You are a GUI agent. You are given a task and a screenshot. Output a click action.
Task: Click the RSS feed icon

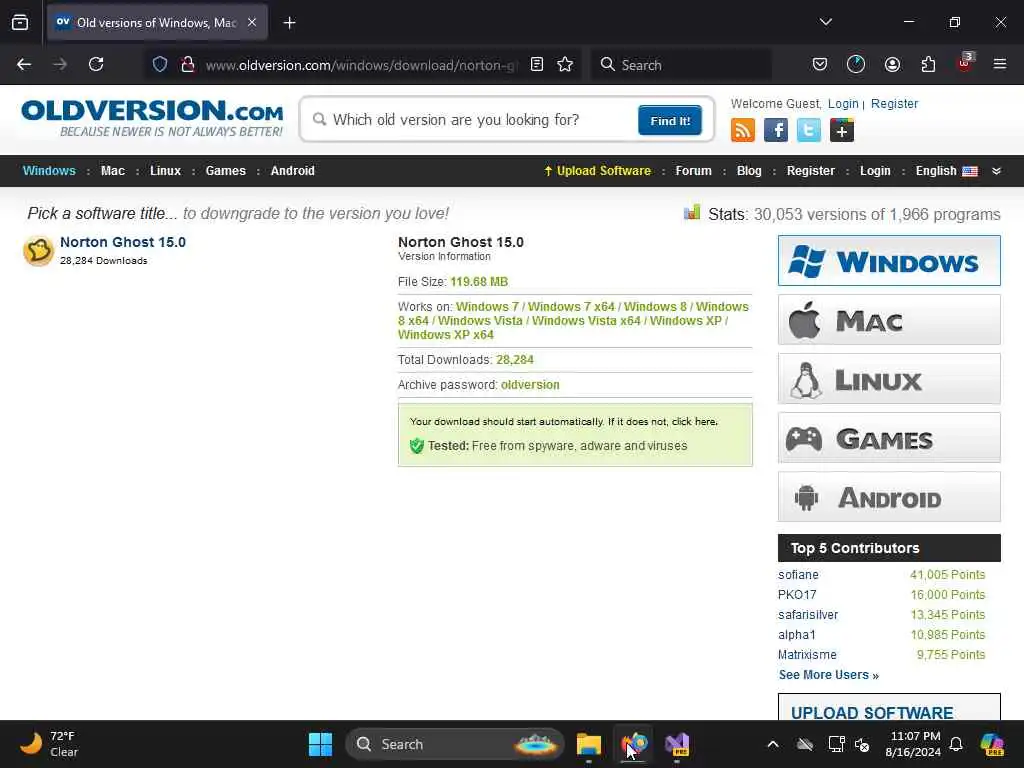(743, 130)
